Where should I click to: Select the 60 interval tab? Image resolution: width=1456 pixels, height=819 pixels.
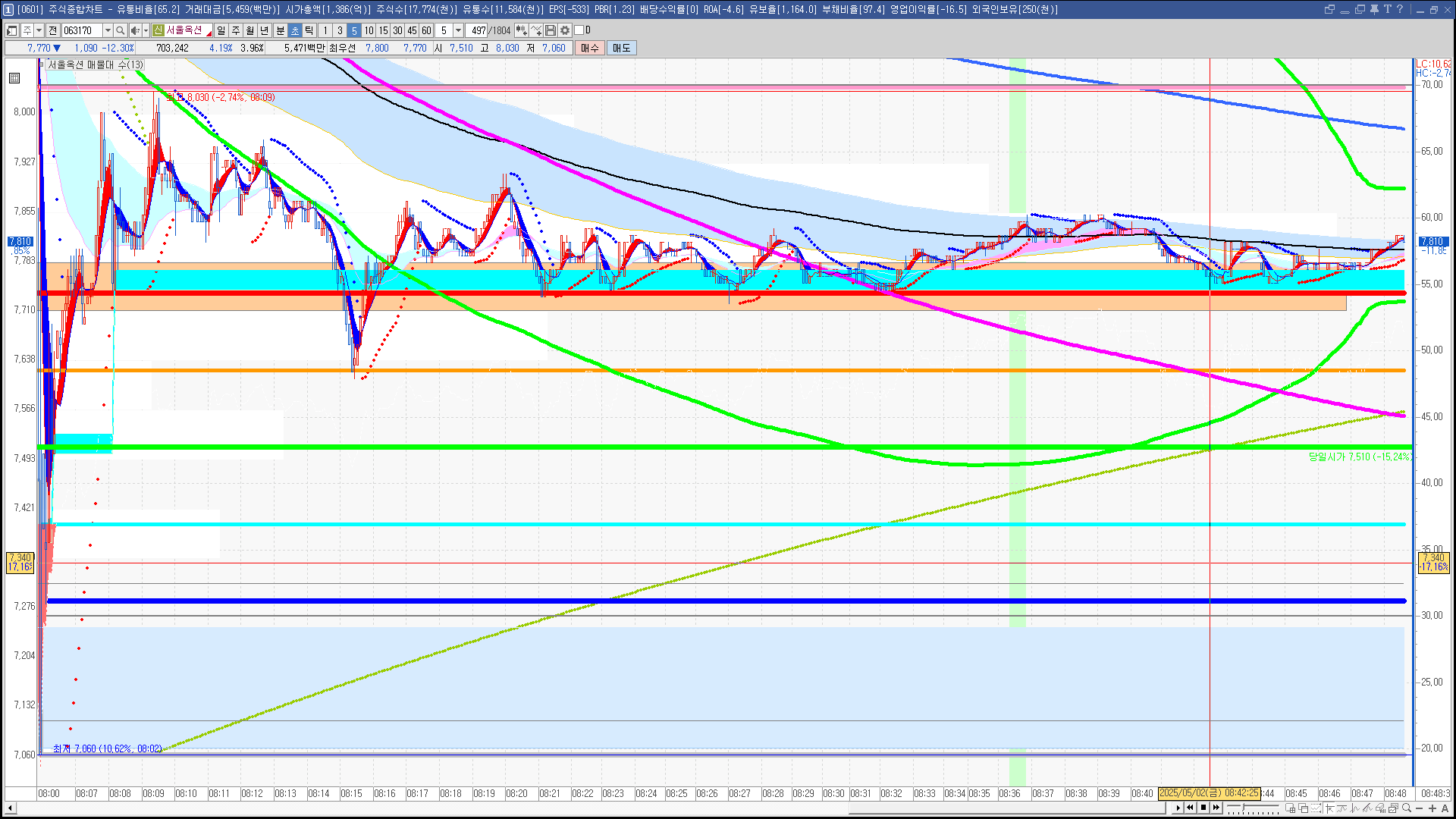[x=426, y=30]
